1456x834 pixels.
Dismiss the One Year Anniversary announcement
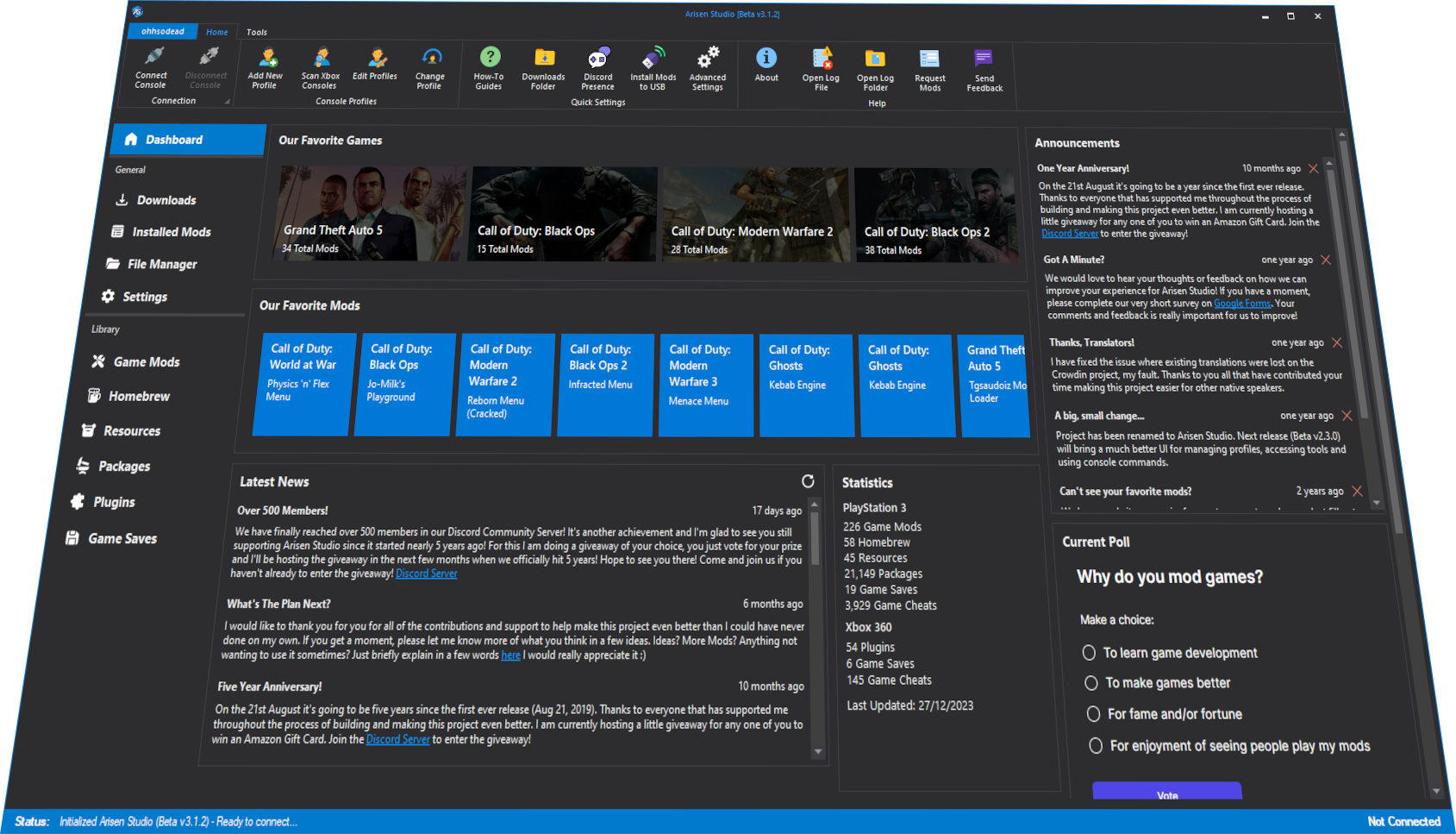(x=1313, y=169)
